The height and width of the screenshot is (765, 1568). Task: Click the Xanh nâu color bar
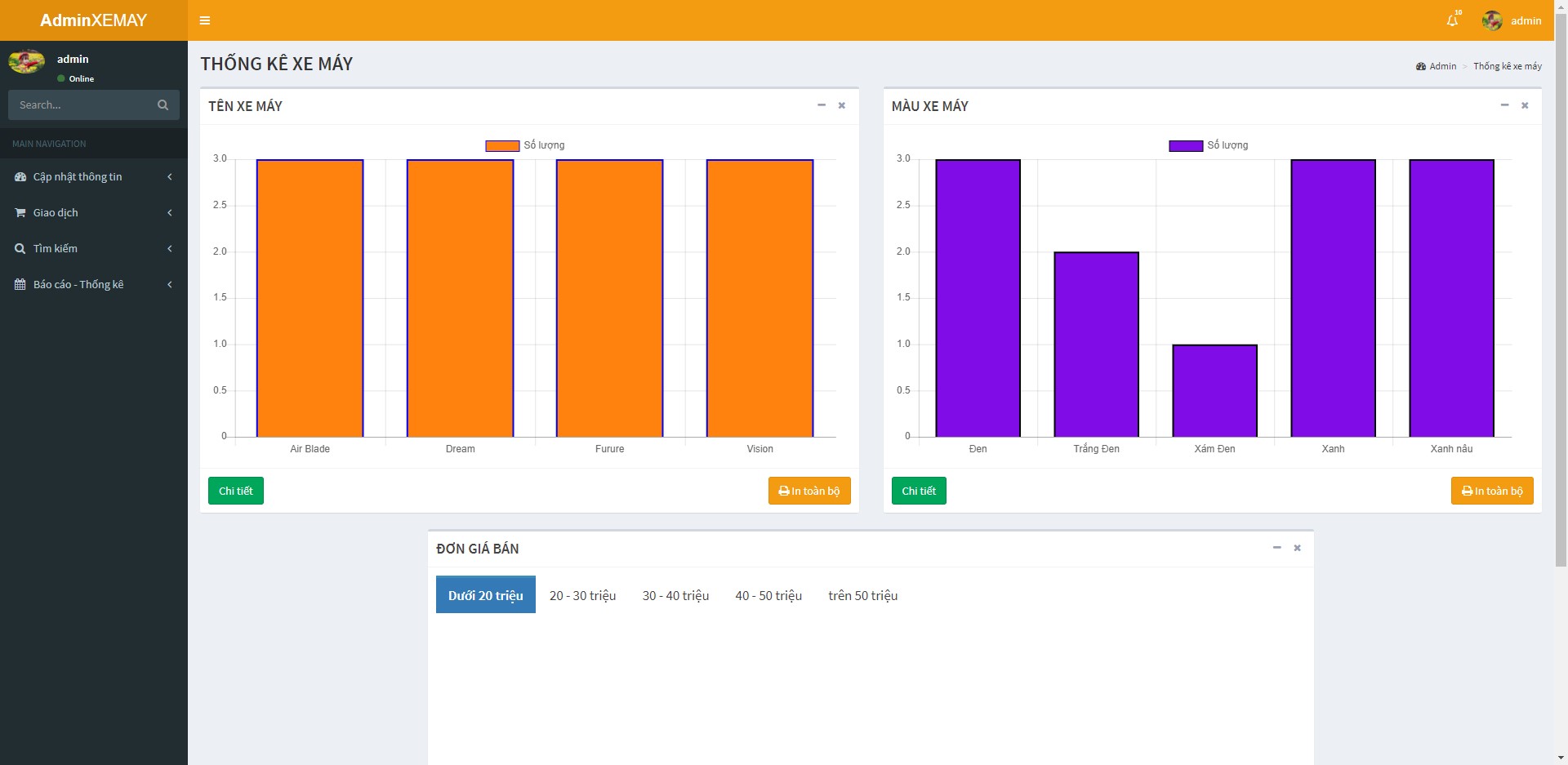tap(1452, 298)
